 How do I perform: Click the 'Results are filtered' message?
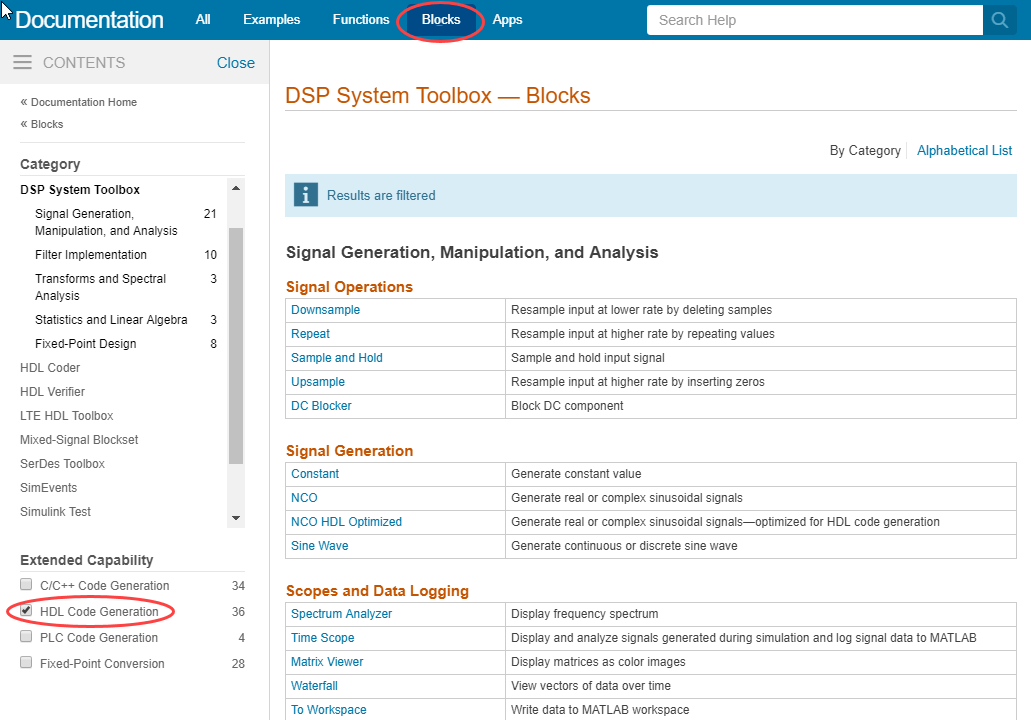(x=381, y=195)
